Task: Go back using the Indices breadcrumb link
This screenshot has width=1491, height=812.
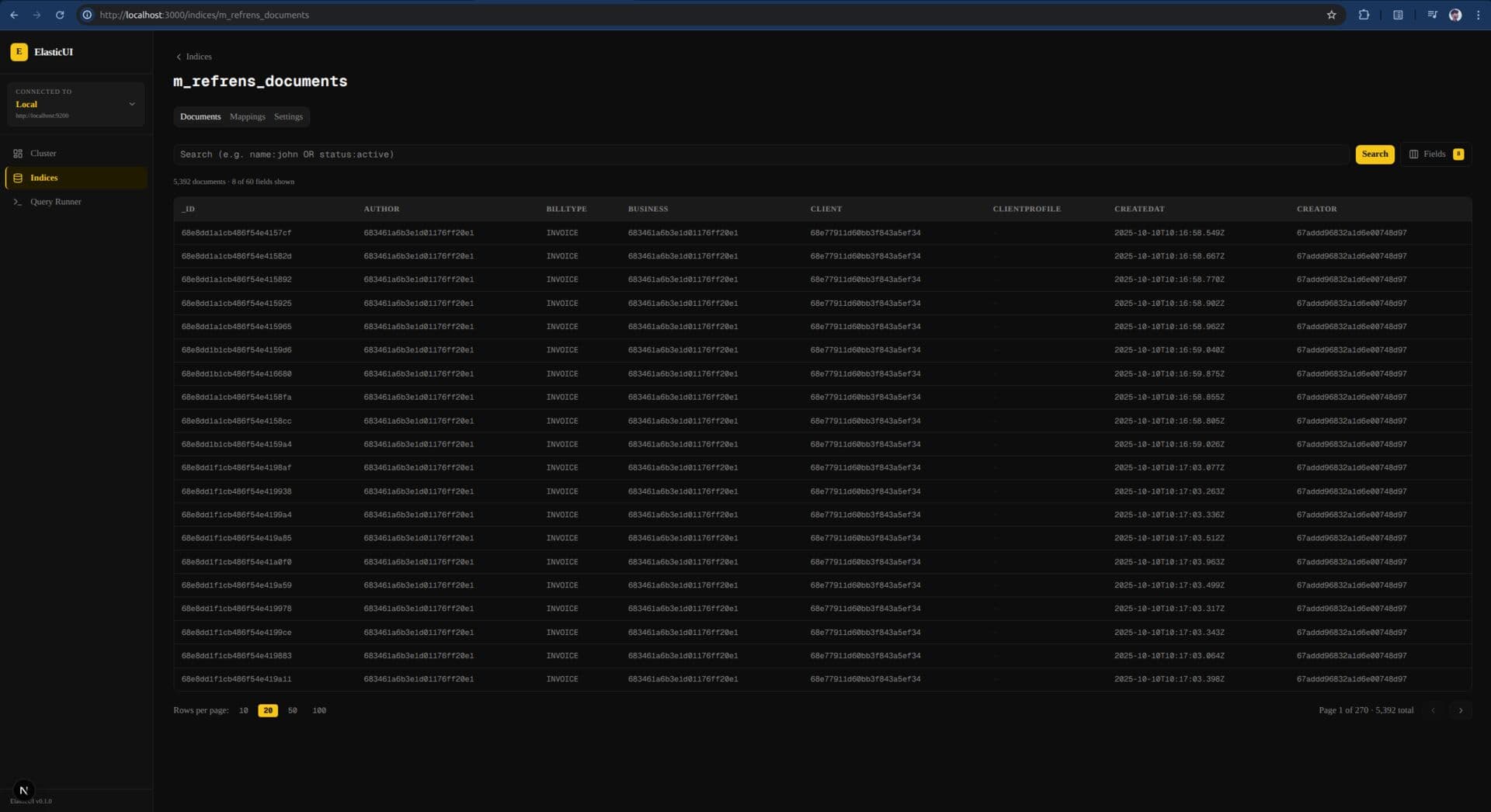Action: point(199,56)
